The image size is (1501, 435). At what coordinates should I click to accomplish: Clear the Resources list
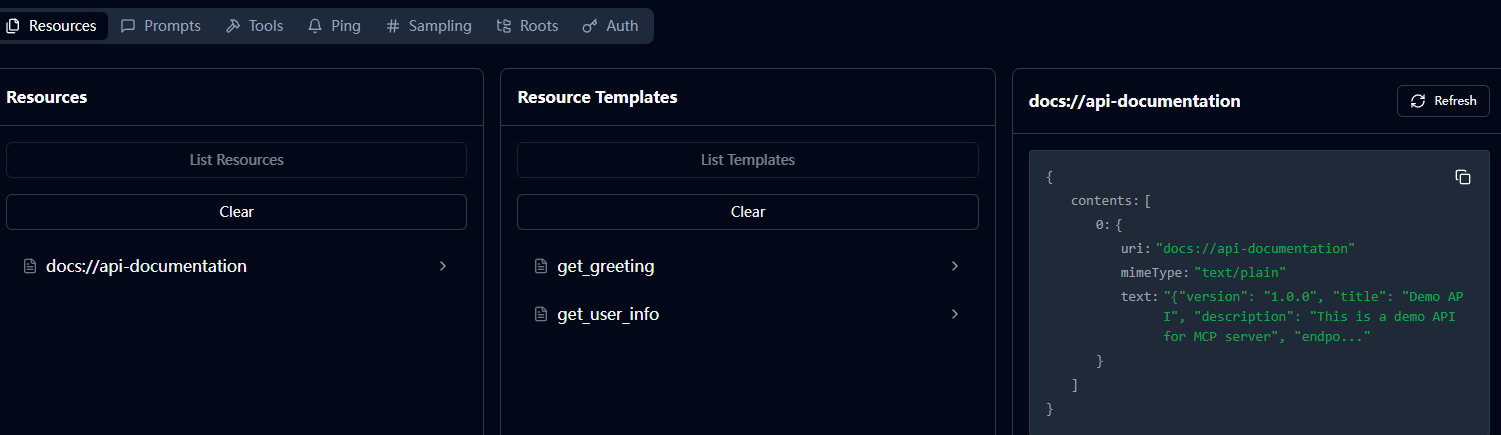[236, 212]
